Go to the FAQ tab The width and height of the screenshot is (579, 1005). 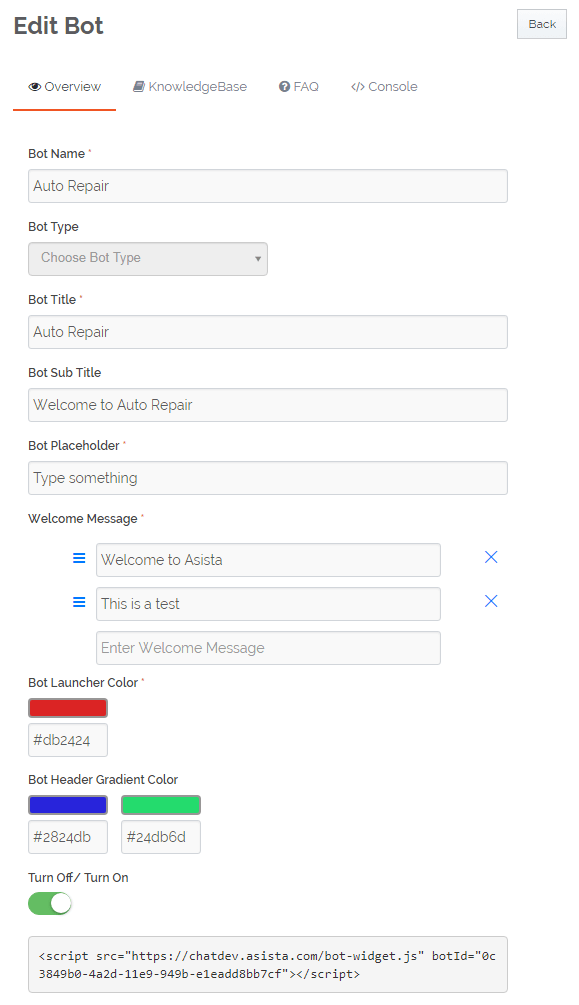point(299,87)
